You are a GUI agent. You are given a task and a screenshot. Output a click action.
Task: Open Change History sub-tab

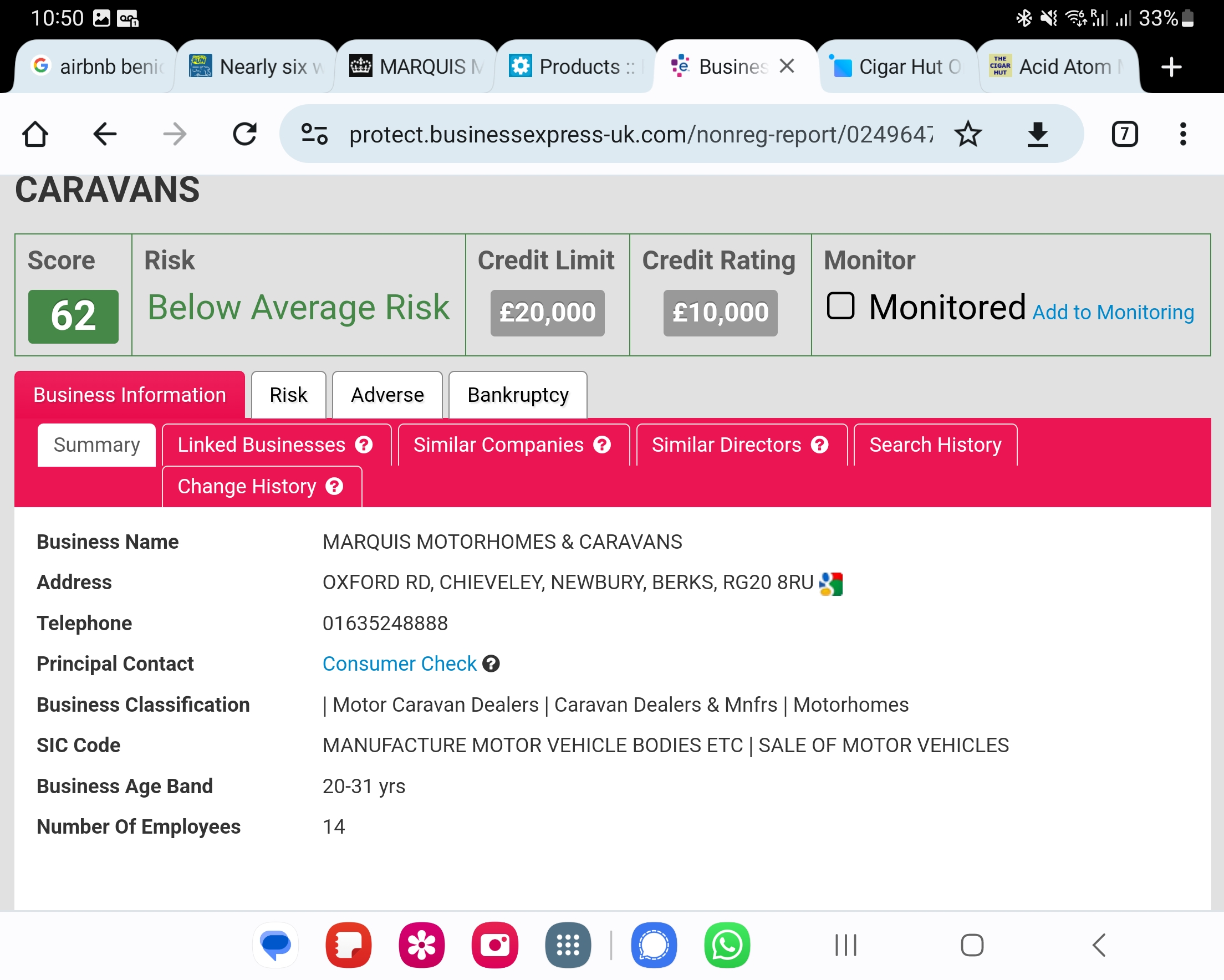click(x=262, y=487)
